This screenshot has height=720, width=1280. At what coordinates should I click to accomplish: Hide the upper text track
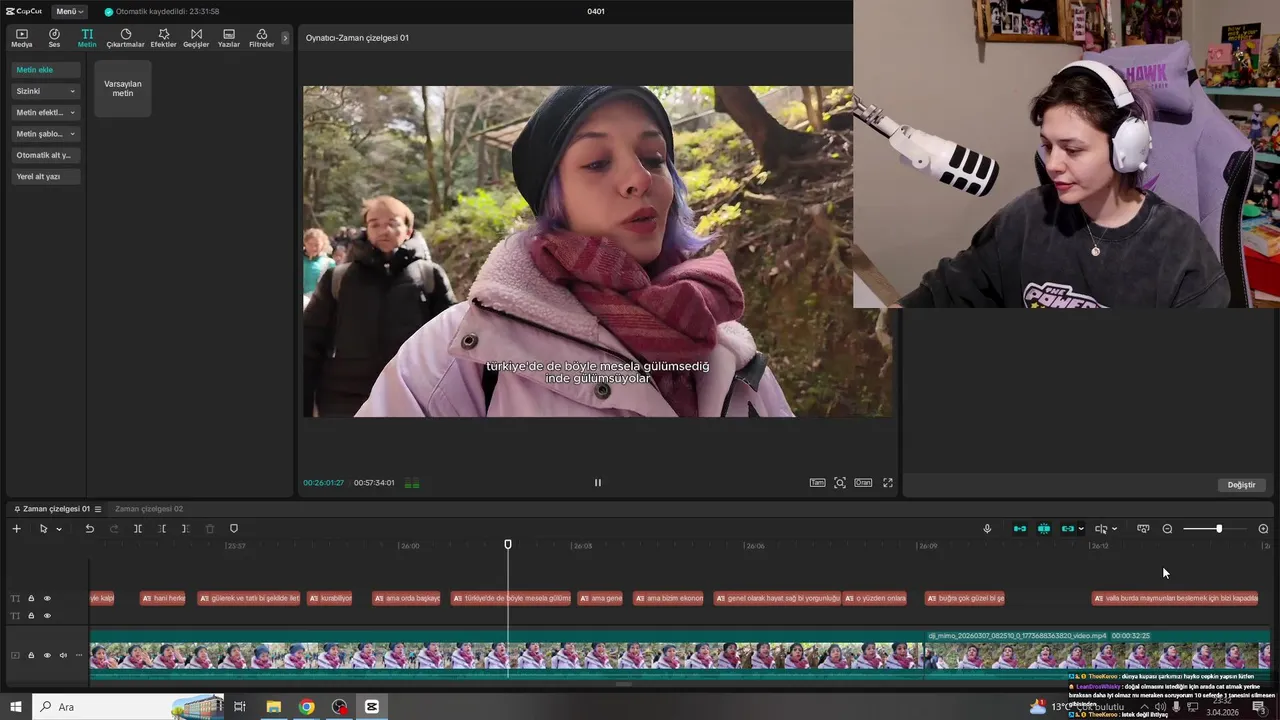click(47, 598)
